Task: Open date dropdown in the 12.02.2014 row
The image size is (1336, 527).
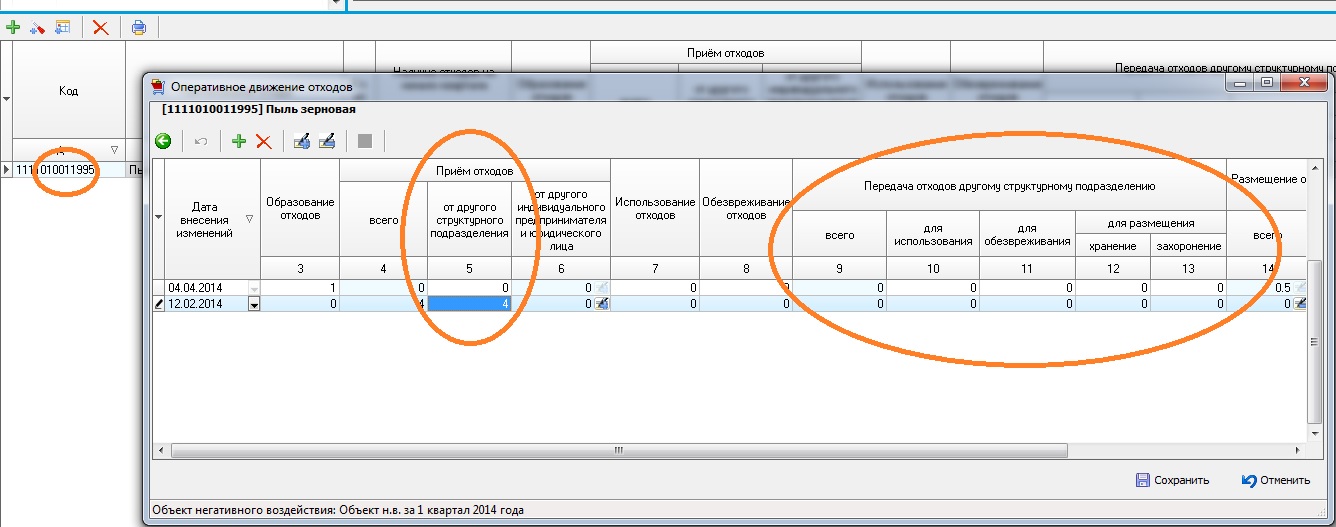Action: 253,304
